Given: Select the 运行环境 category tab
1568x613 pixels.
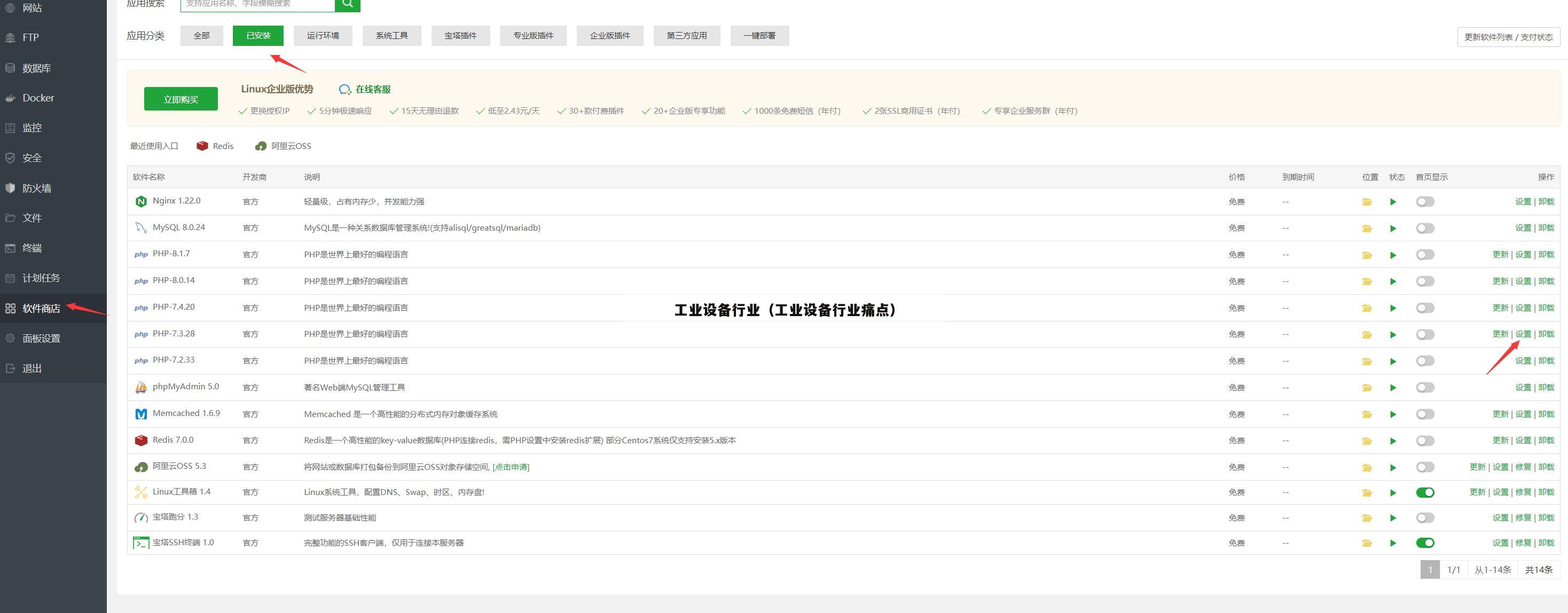Looking at the screenshot, I should pos(323,36).
